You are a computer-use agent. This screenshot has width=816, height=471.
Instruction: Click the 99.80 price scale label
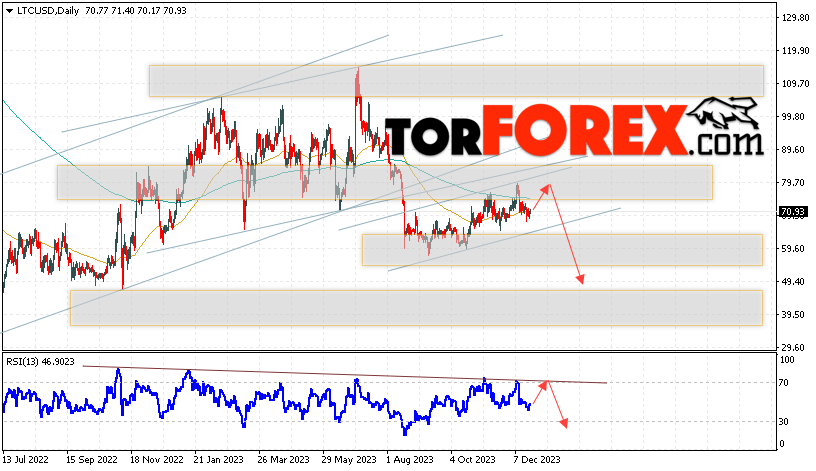coord(796,117)
